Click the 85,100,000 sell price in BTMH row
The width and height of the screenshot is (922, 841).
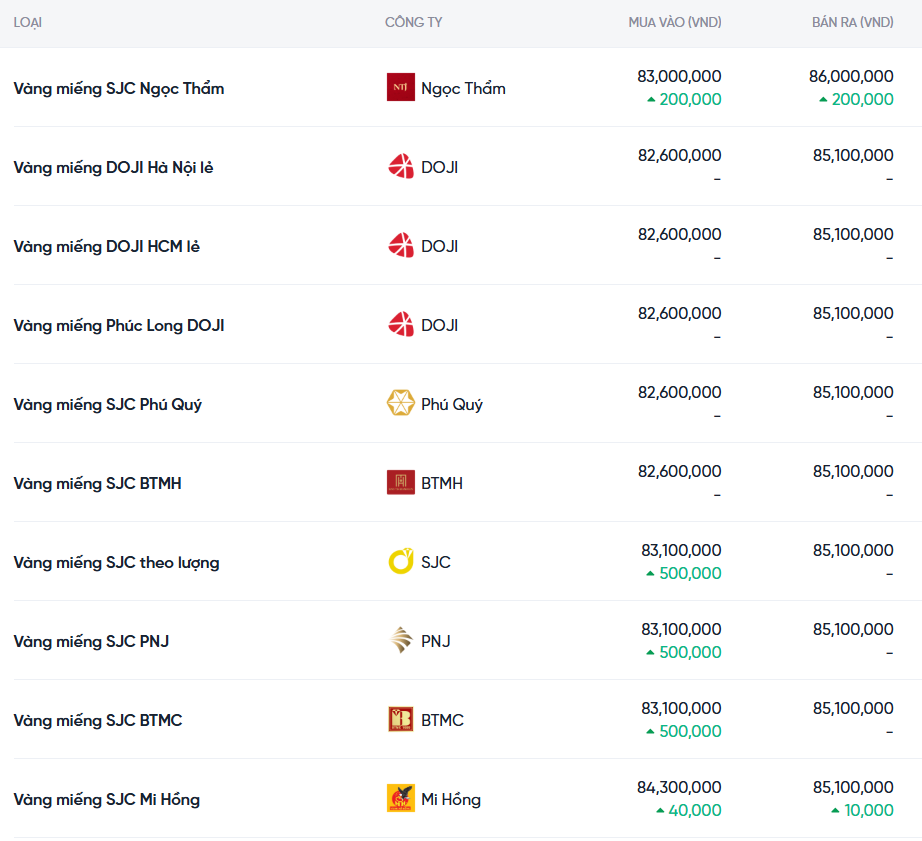(853, 471)
